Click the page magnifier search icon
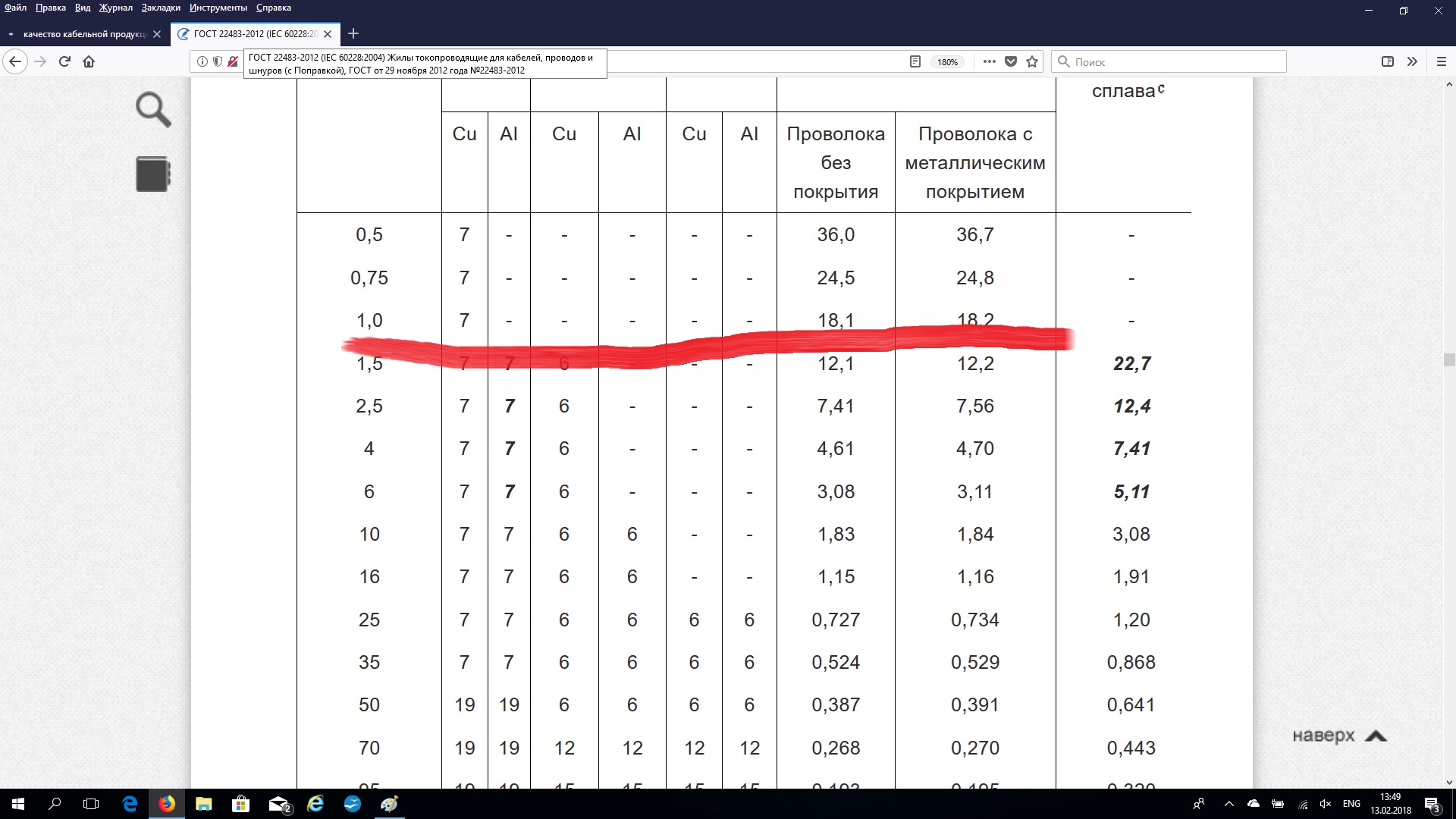 (153, 109)
